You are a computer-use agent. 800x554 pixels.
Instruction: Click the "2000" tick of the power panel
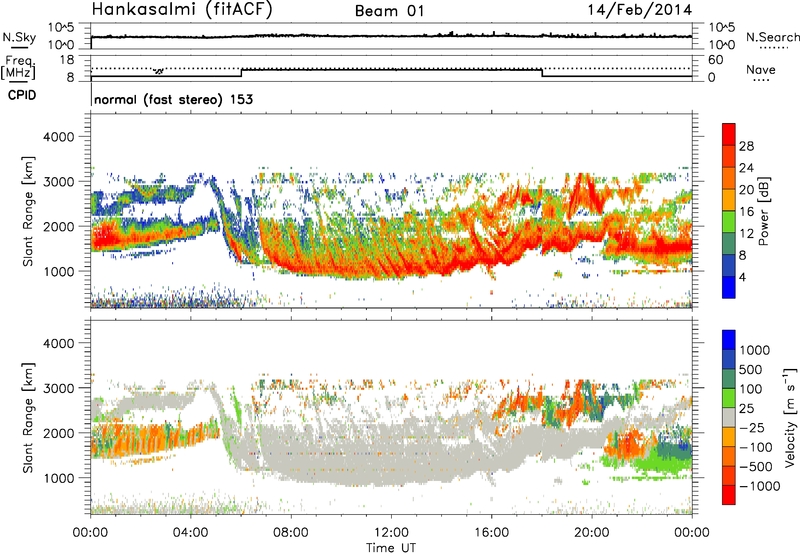point(58,226)
